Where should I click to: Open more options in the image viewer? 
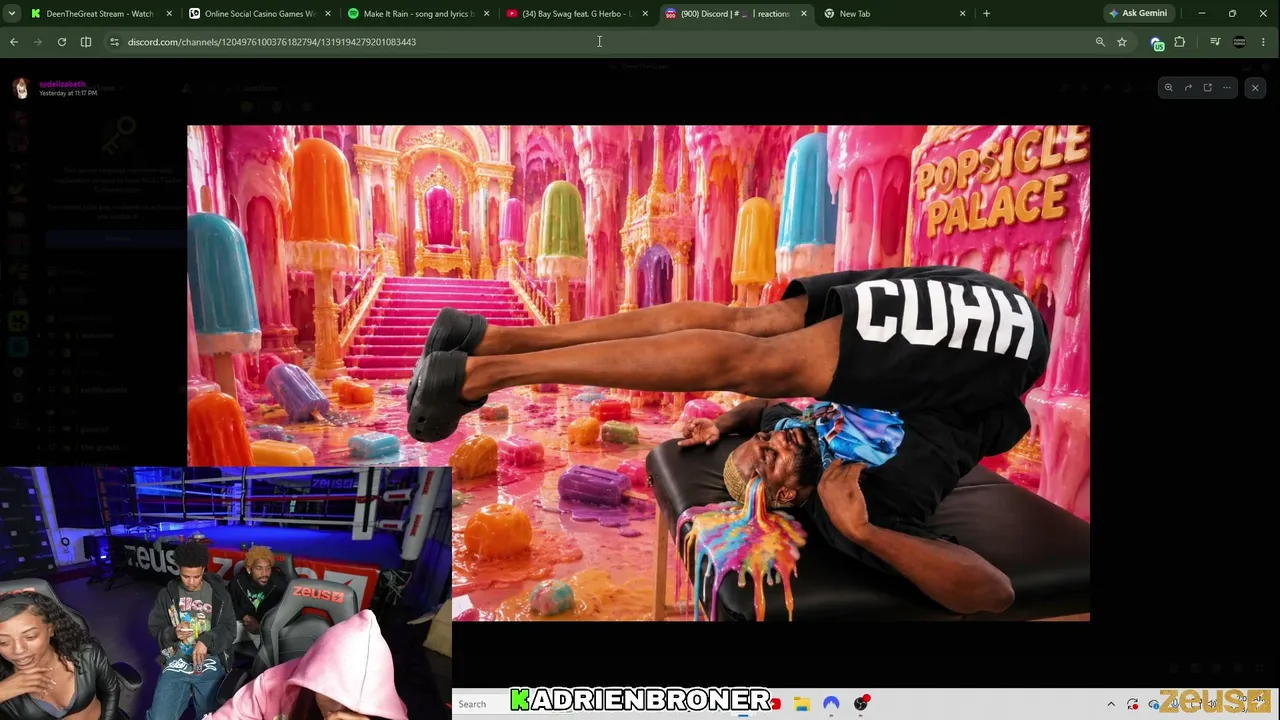[1226, 88]
